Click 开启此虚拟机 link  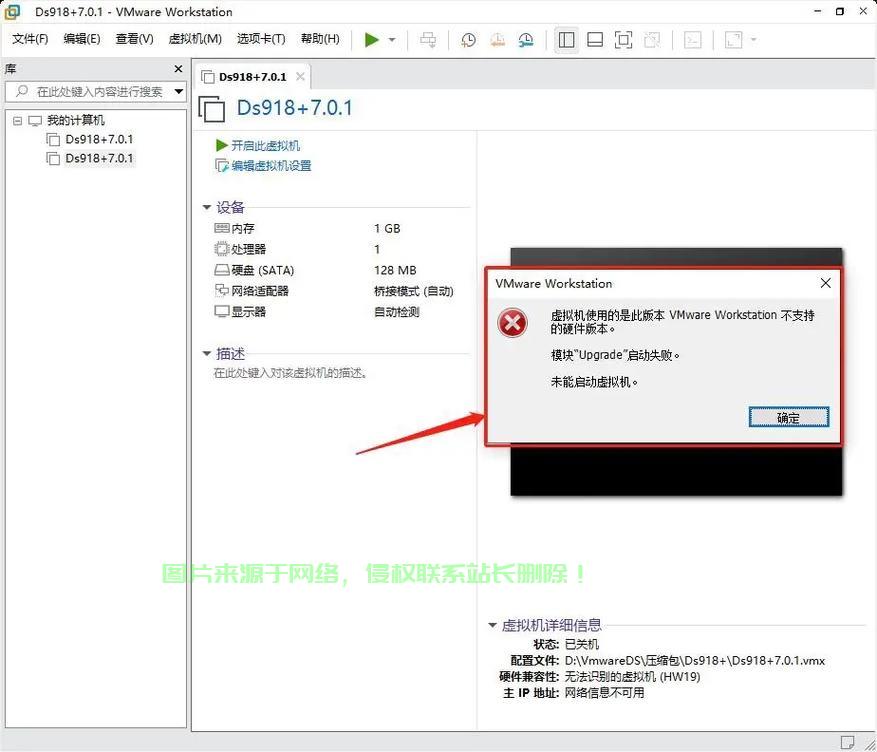pos(266,146)
